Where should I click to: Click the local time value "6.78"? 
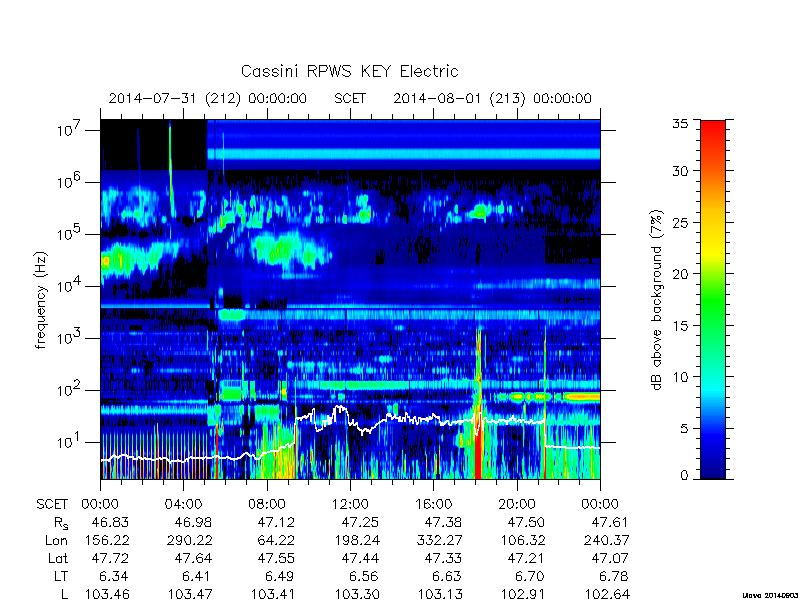coord(613,576)
